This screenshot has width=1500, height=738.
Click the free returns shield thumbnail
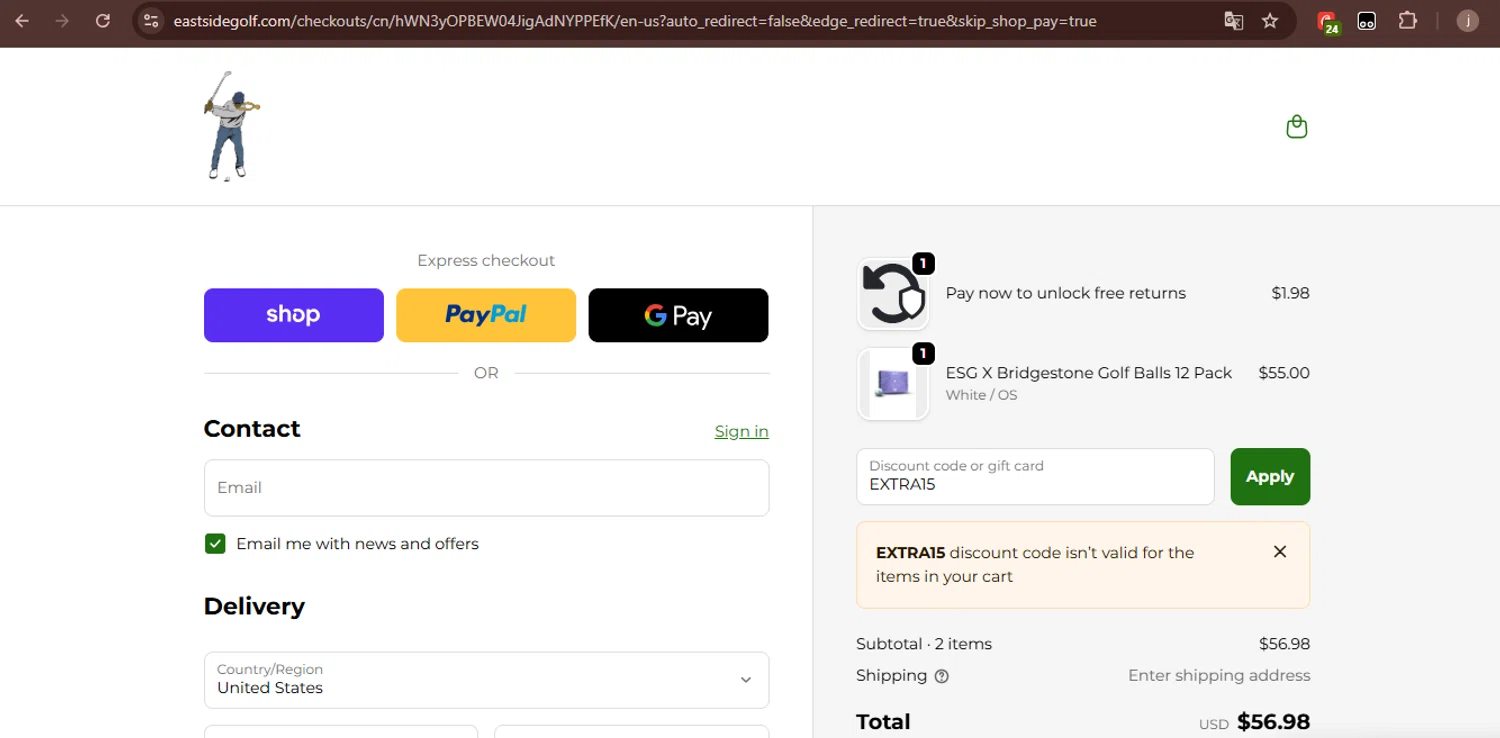[x=893, y=294]
